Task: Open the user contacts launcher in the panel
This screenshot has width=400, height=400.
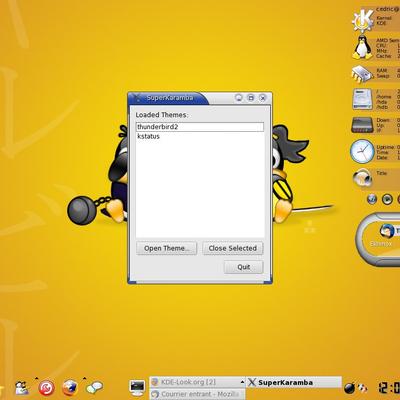Action: click(22, 388)
